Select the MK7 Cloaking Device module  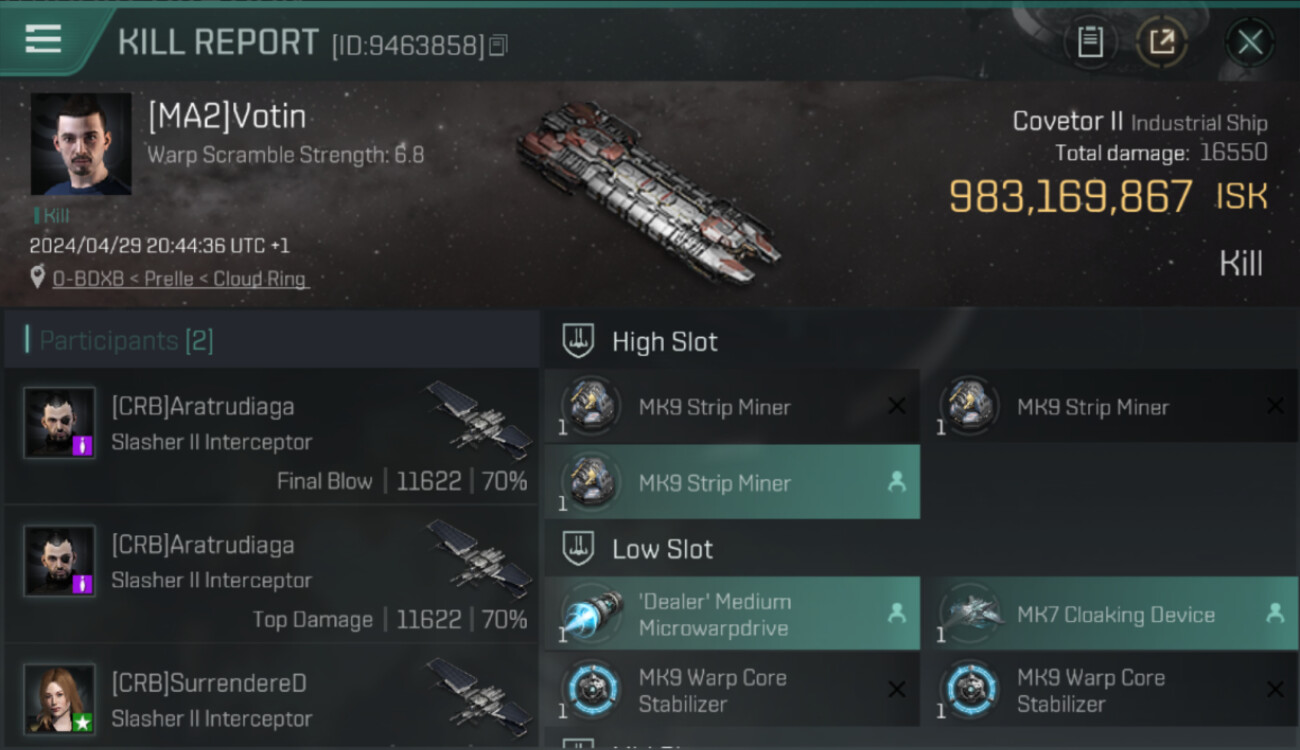click(1110, 614)
